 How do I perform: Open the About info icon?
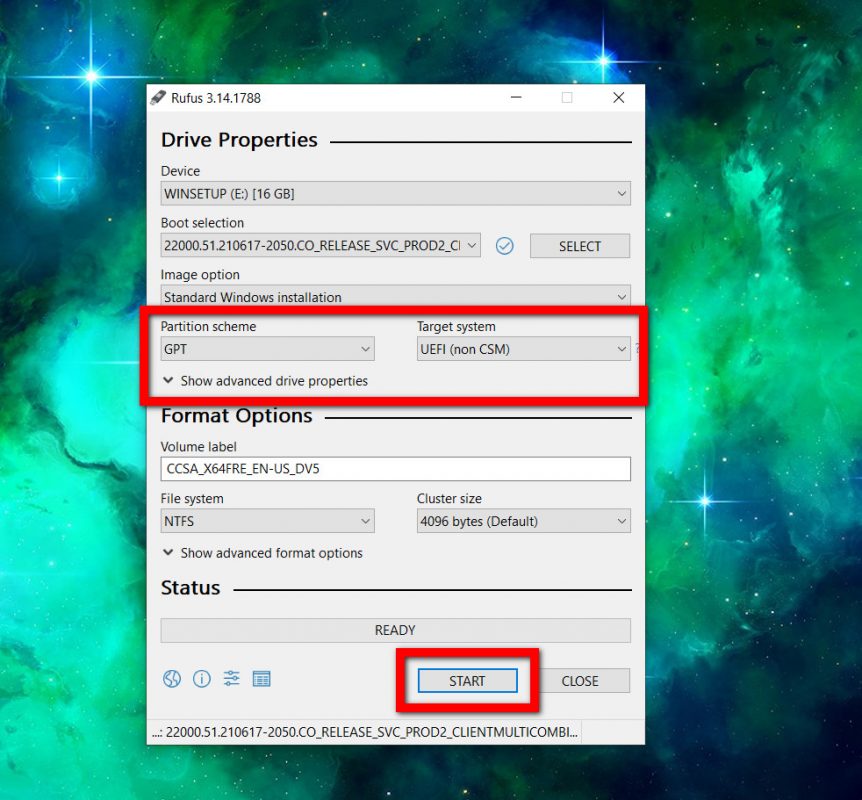[202, 679]
